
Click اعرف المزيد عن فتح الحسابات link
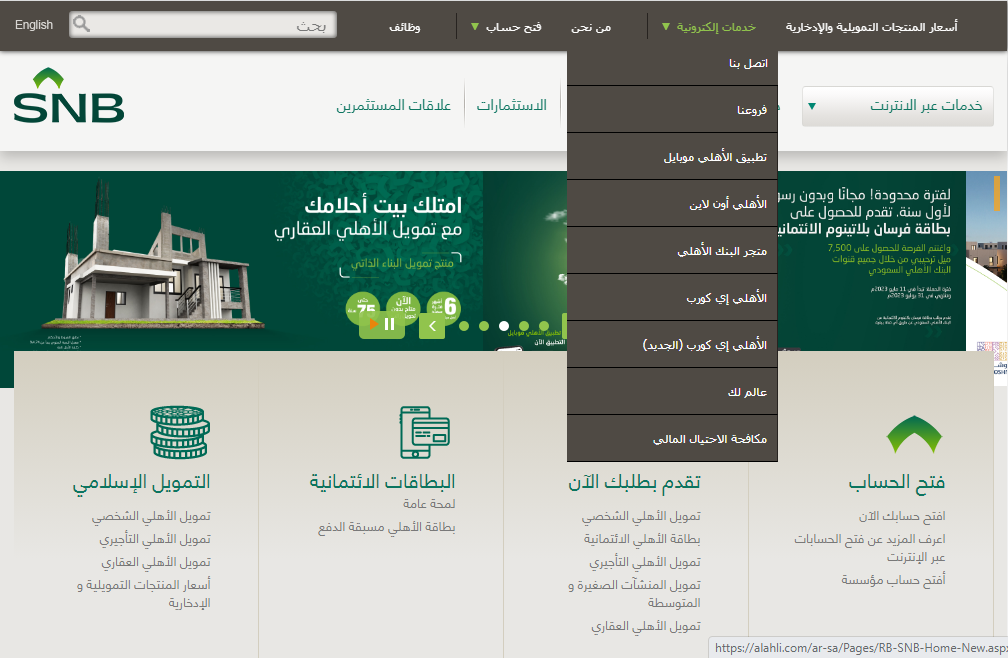869,547
